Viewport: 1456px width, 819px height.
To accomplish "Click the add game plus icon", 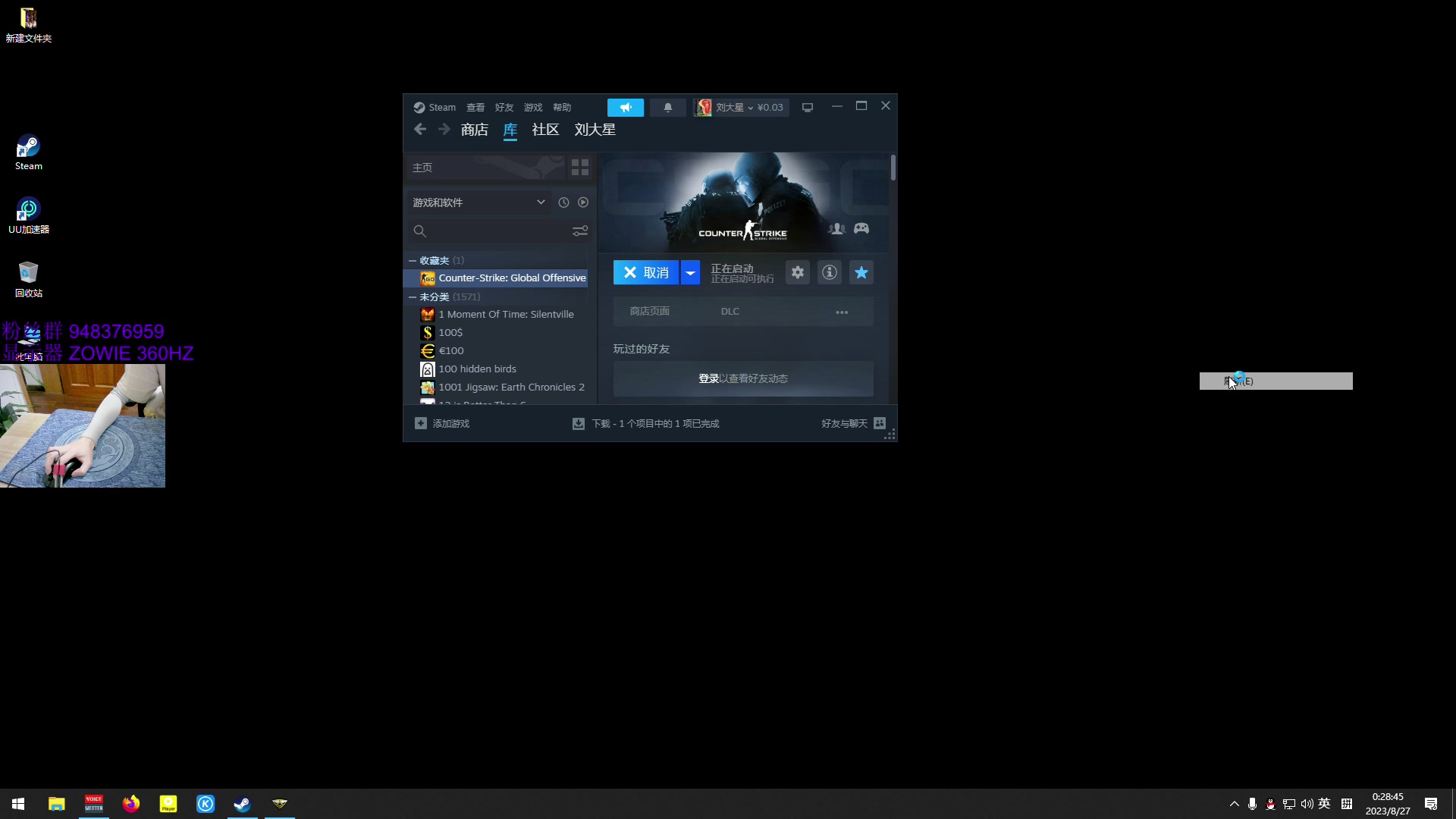I will click(x=421, y=423).
